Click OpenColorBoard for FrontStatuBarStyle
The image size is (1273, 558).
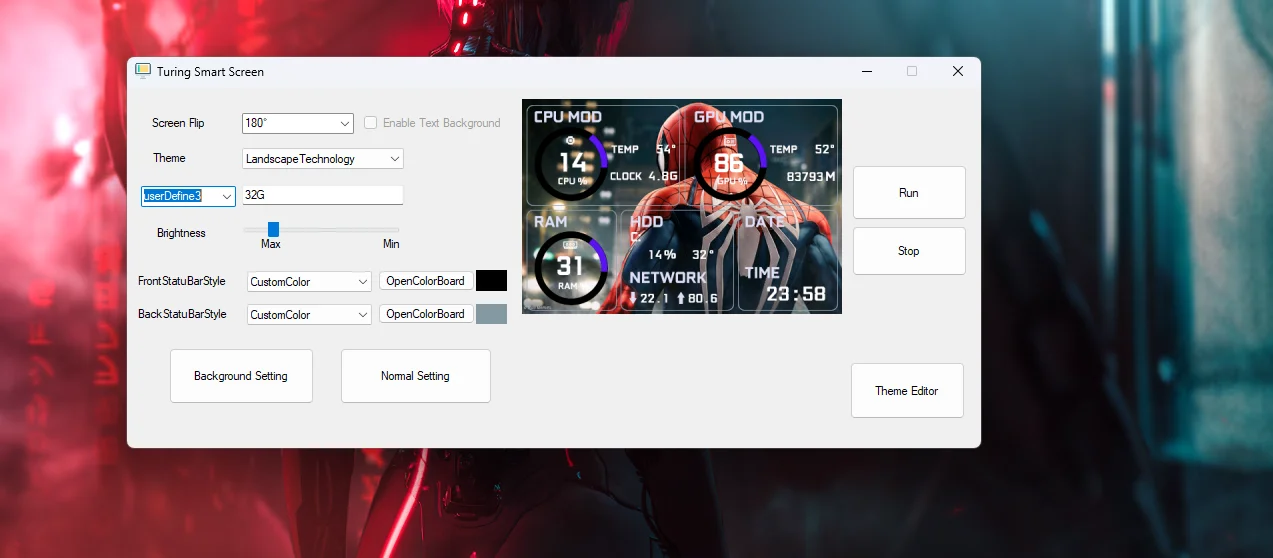(426, 281)
